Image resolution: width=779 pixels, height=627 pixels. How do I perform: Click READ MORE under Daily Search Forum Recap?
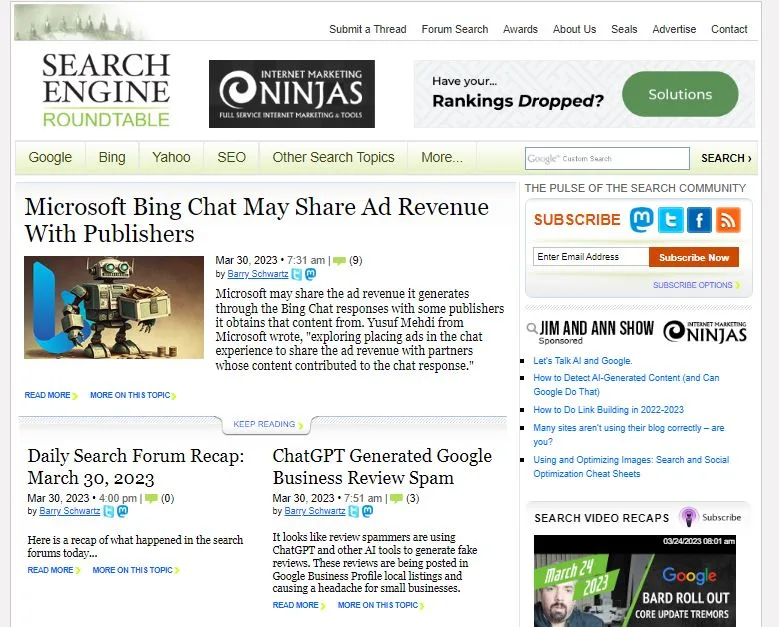(x=54, y=570)
